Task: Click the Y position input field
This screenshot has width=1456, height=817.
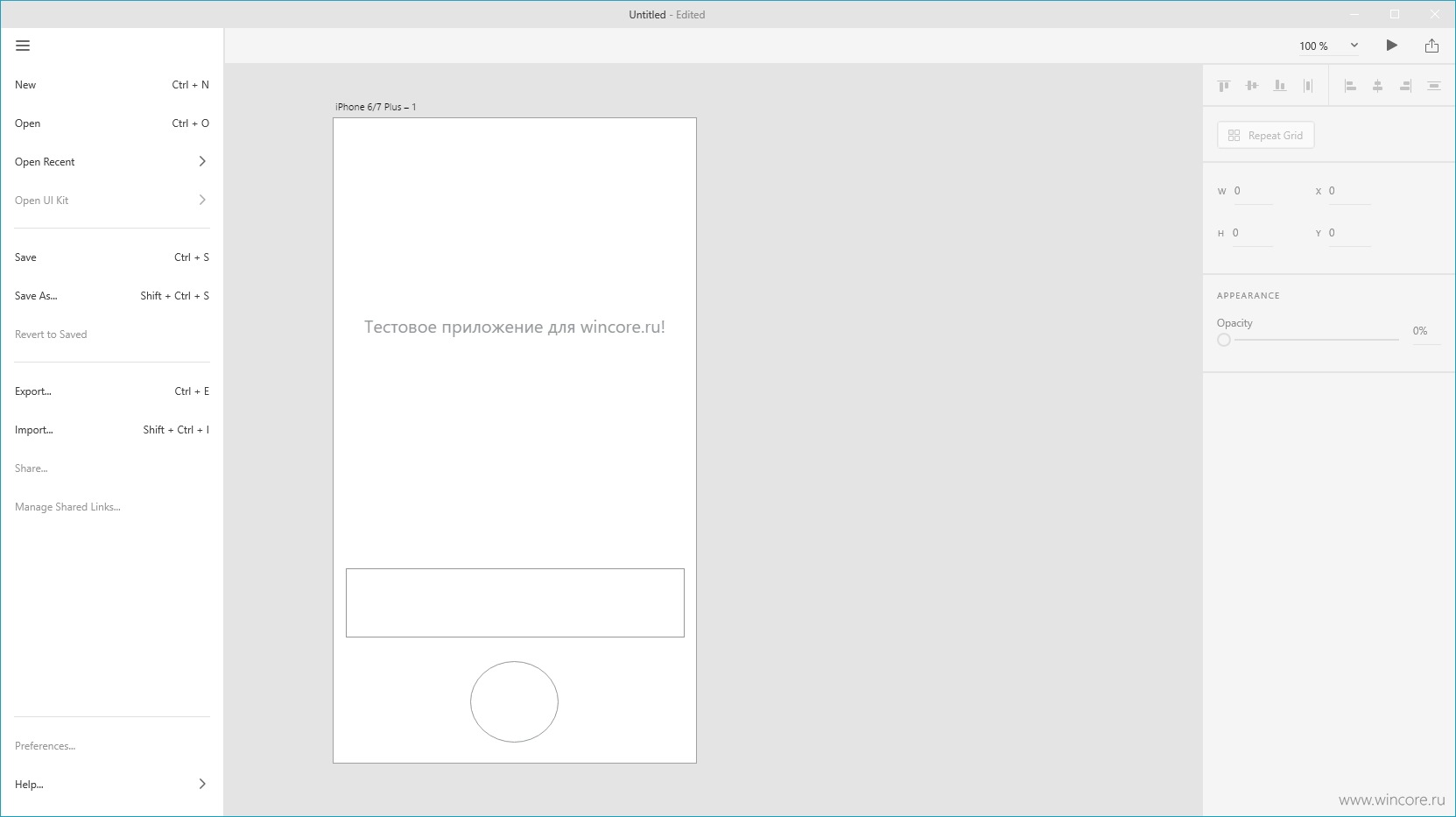Action: [1348, 233]
